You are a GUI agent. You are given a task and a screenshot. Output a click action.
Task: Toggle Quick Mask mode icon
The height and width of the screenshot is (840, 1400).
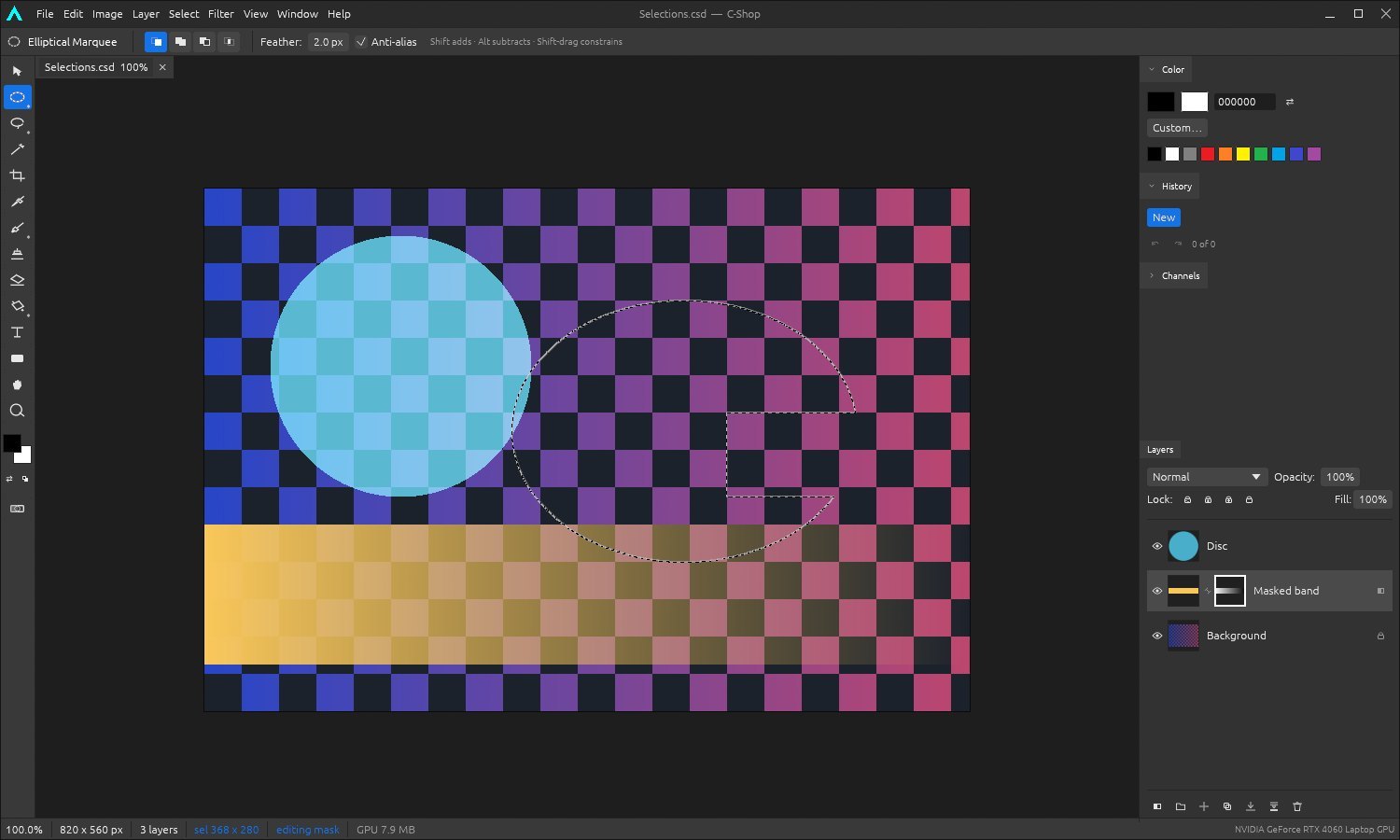click(17, 509)
